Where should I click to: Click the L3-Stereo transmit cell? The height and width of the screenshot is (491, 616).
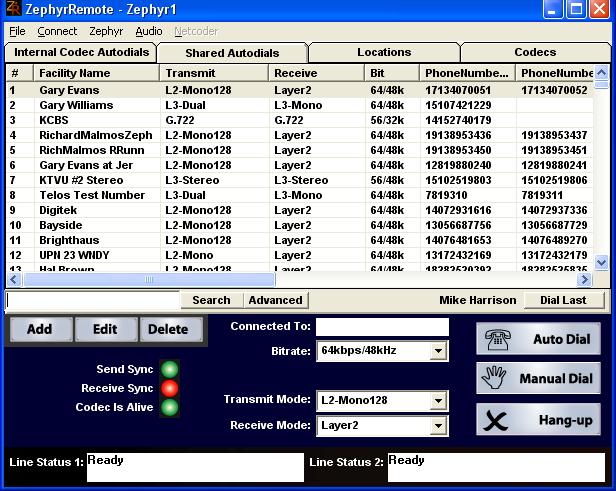tap(192, 180)
